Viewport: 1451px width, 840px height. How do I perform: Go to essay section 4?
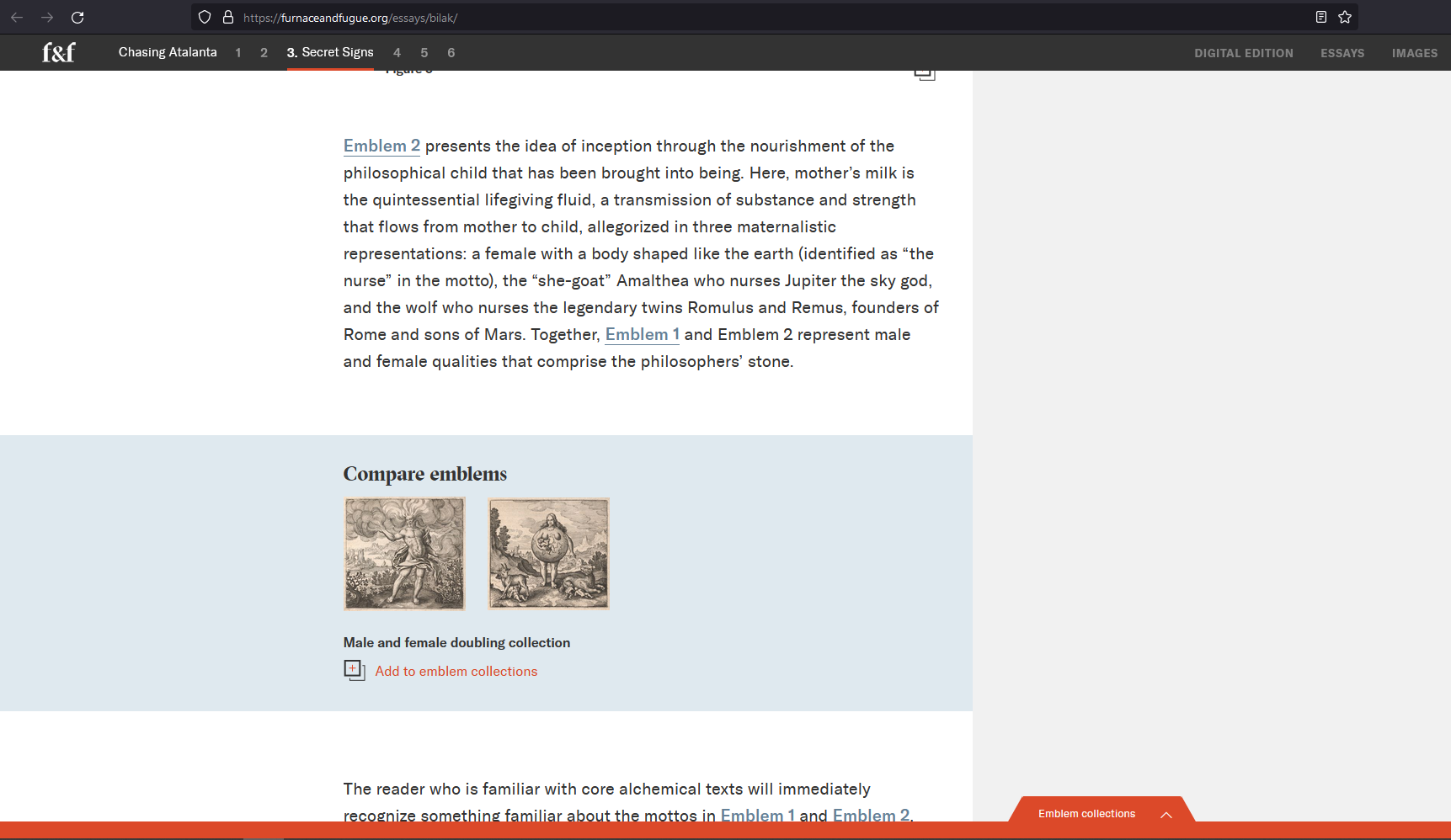(x=397, y=52)
